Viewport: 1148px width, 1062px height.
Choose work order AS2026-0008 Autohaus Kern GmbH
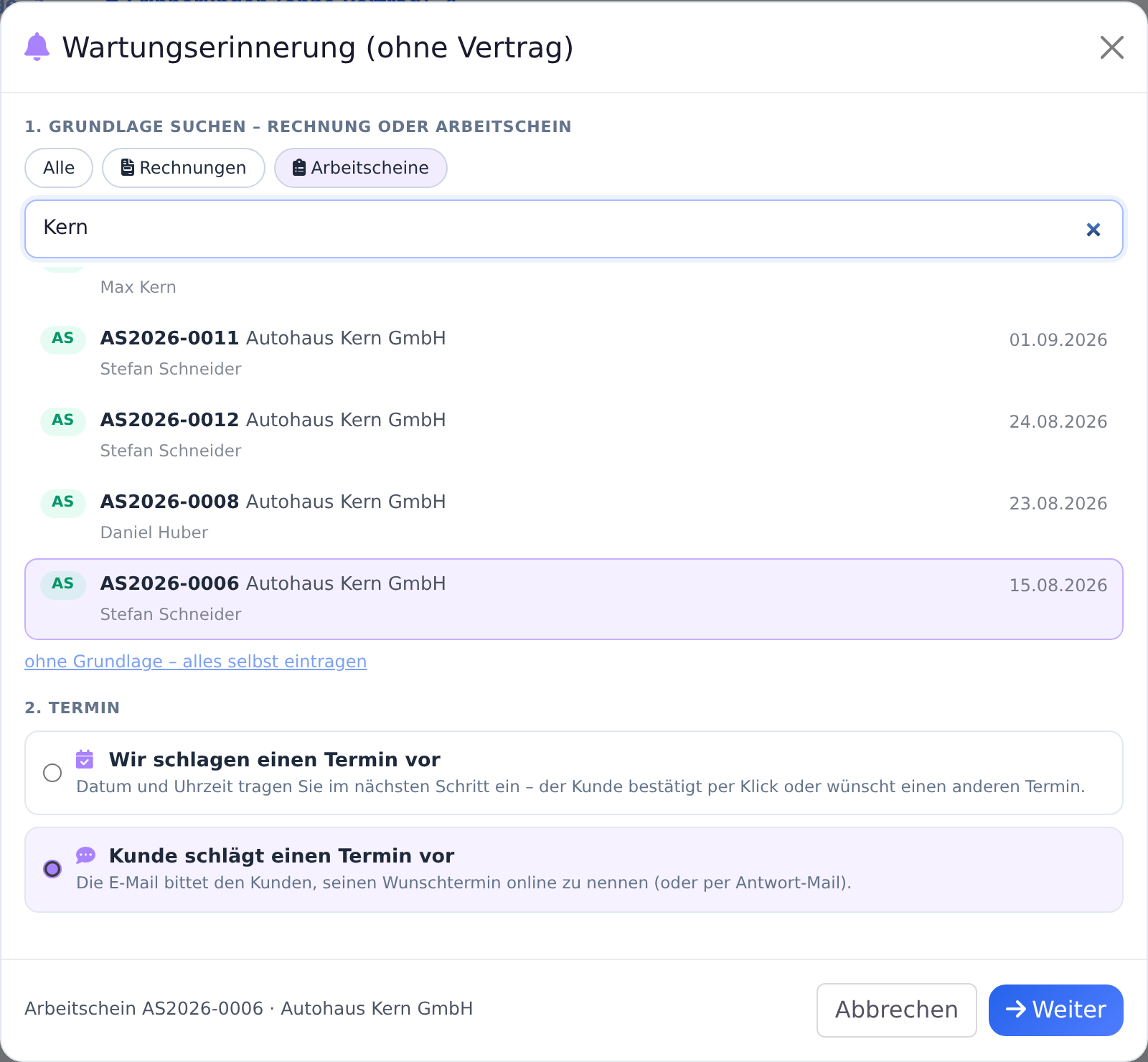(x=574, y=517)
